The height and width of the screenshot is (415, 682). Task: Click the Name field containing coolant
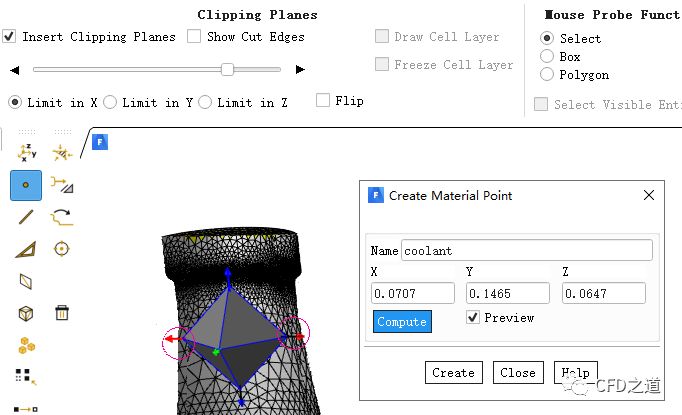coord(527,250)
